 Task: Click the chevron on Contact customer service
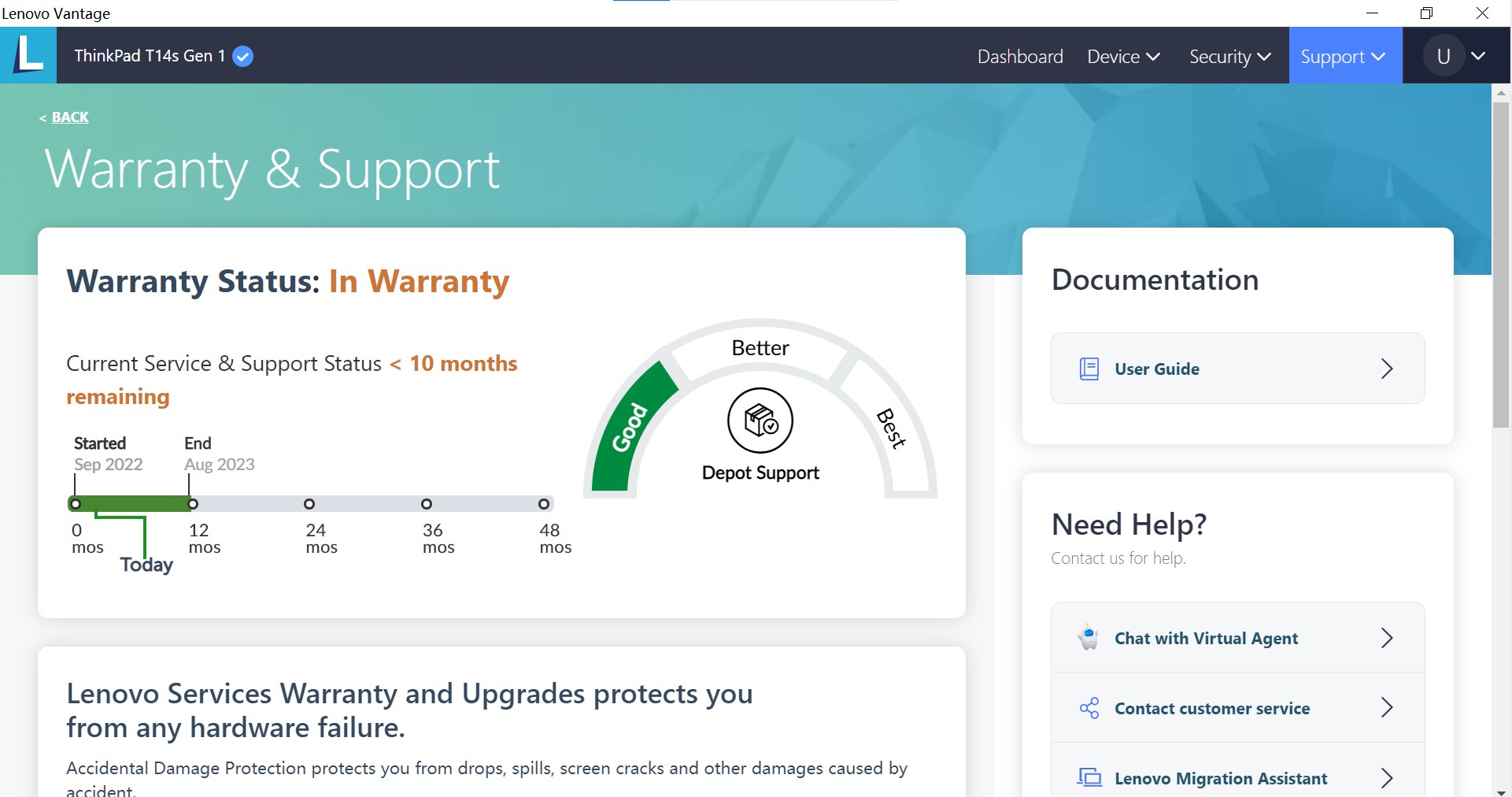click(x=1387, y=708)
